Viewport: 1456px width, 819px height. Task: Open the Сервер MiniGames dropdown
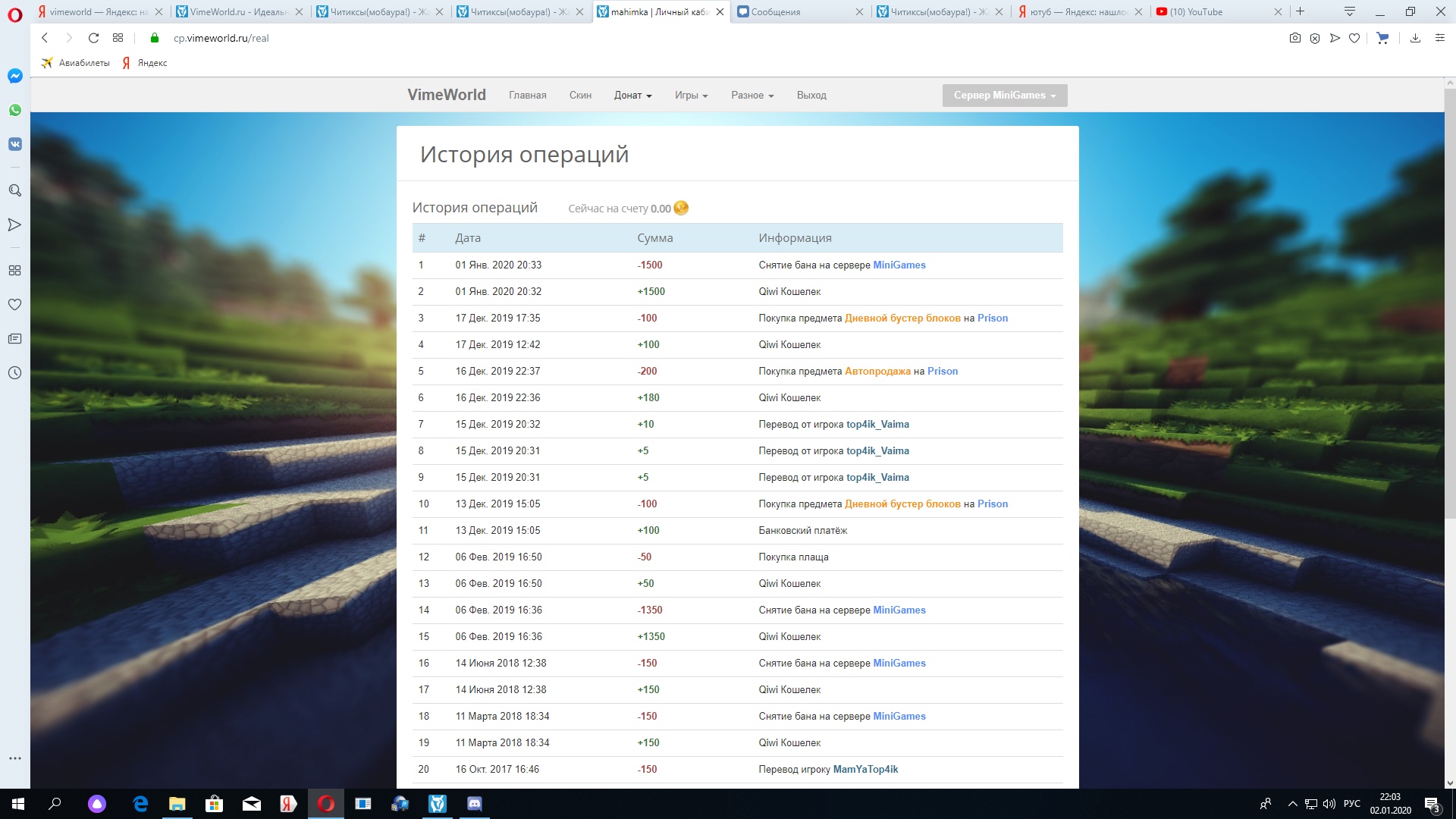1004,95
